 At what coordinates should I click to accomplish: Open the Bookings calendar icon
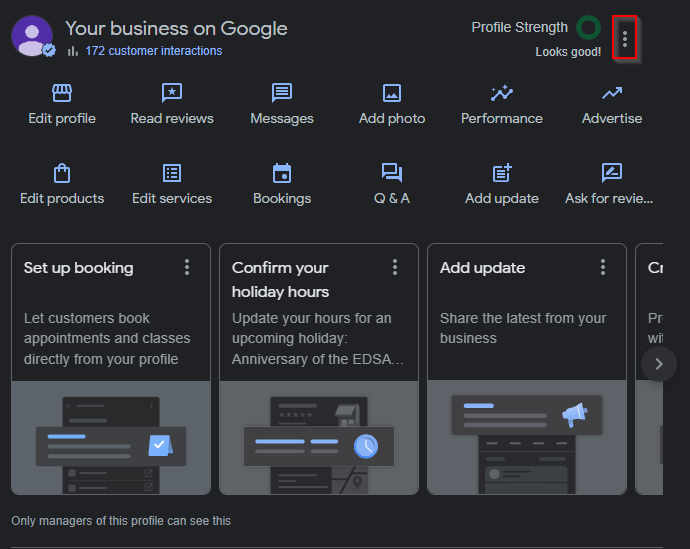click(x=282, y=173)
